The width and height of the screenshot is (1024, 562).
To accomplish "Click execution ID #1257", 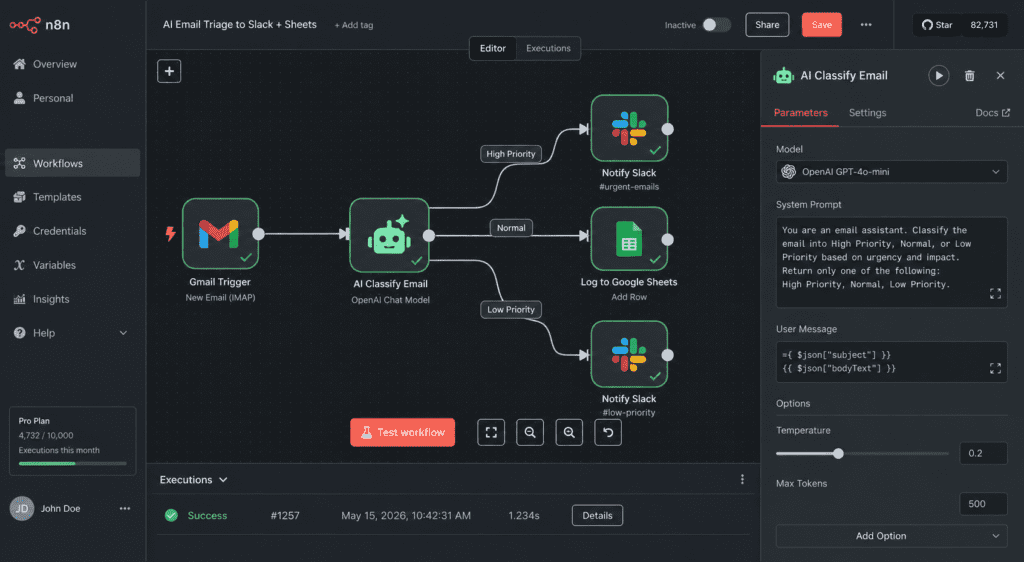I will click(x=285, y=516).
